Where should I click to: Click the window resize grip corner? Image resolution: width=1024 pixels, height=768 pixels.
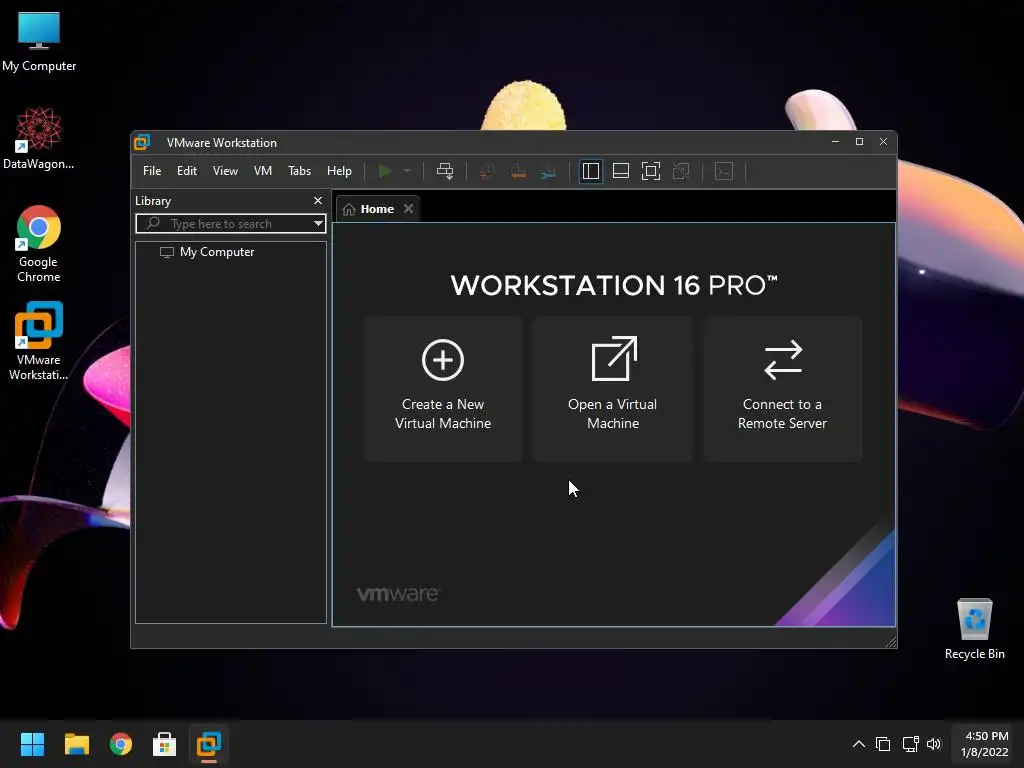pyautogui.click(x=891, y=642)
